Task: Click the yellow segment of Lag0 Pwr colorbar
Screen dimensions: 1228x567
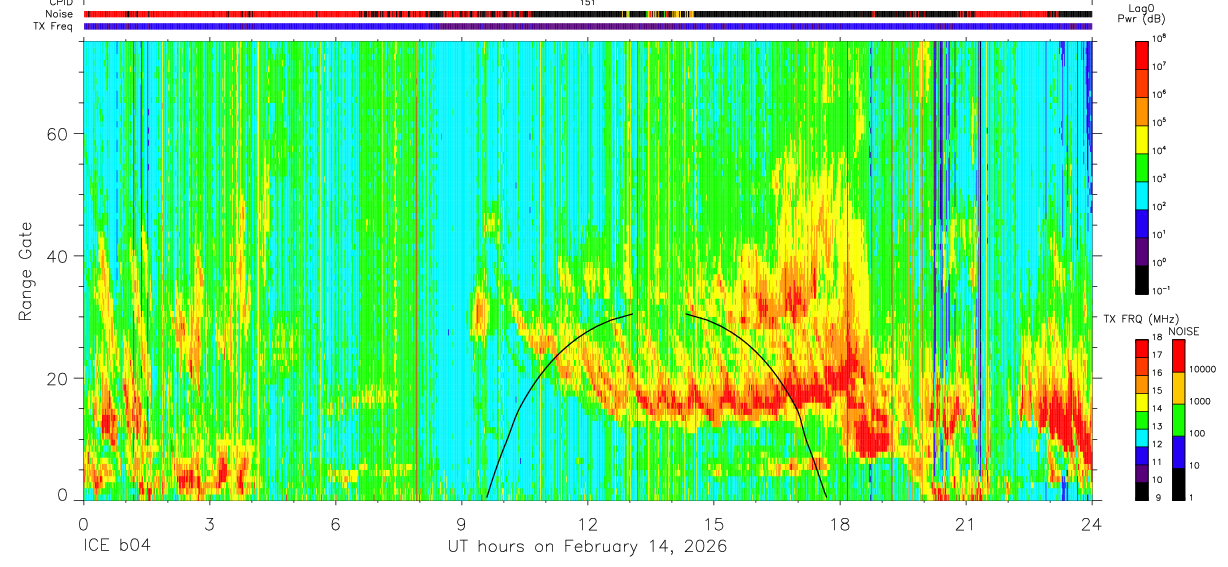Action: click(x=1142, y=140)
